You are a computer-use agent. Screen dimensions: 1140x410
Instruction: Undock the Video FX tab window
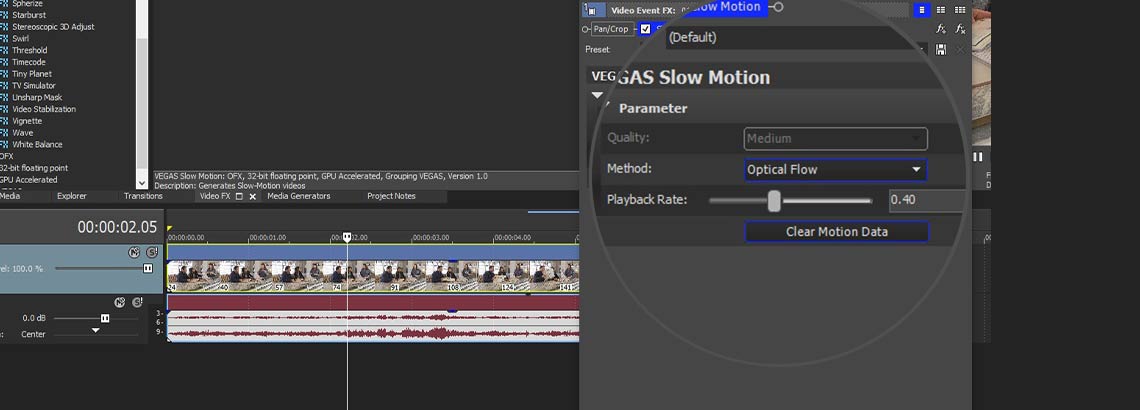click(239, 196)
